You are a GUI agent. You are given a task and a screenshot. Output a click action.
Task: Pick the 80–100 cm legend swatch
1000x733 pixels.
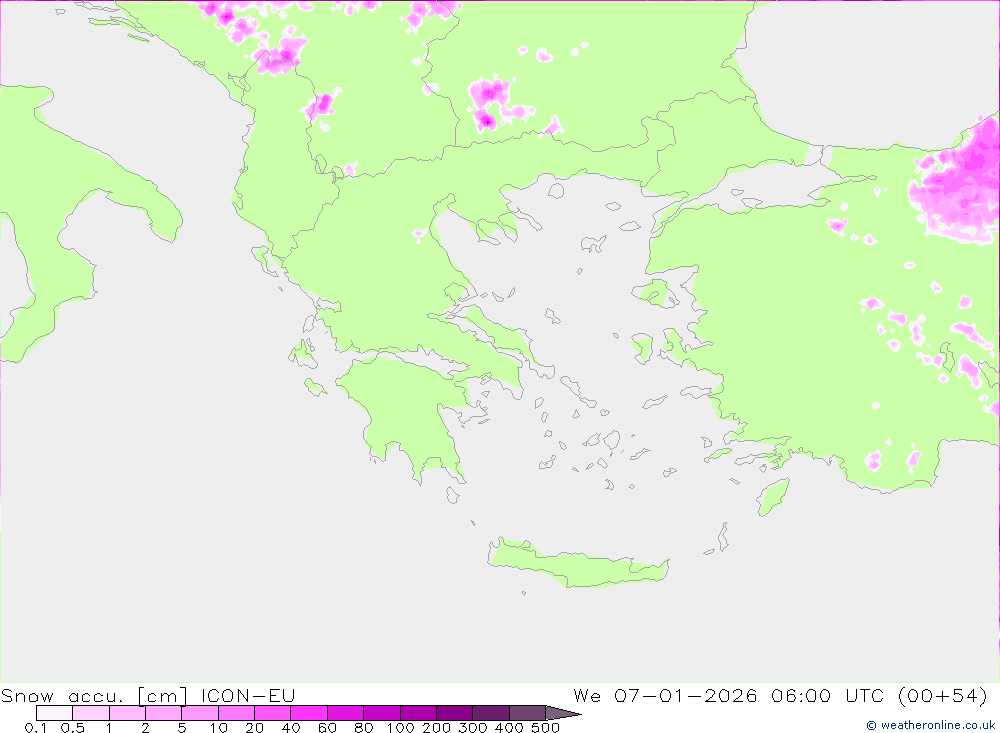click(x=381, y=713)
